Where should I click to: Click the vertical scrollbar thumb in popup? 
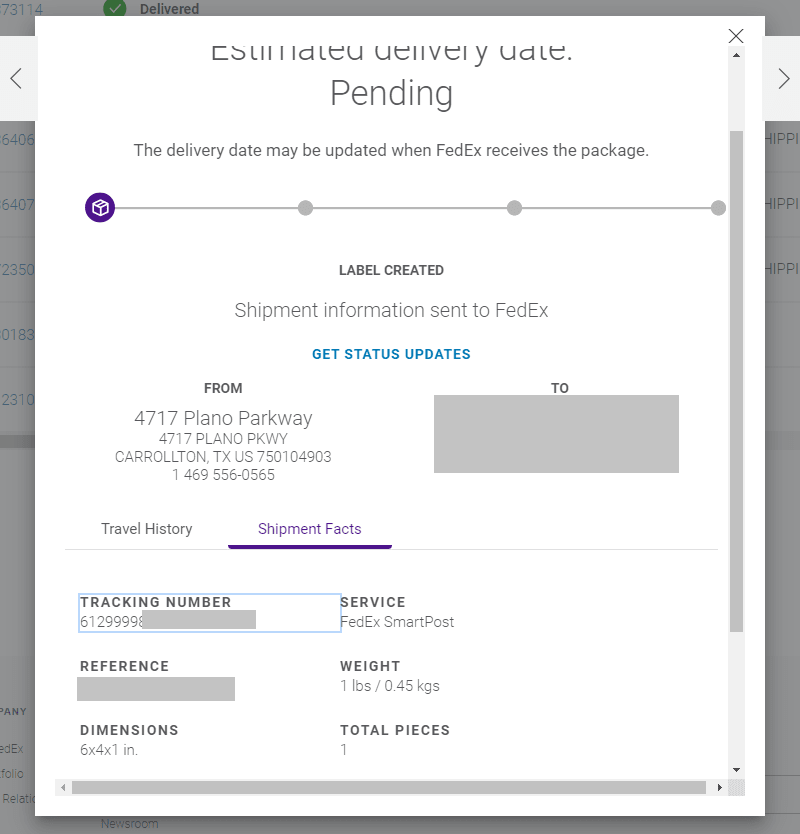pos(736,380)
